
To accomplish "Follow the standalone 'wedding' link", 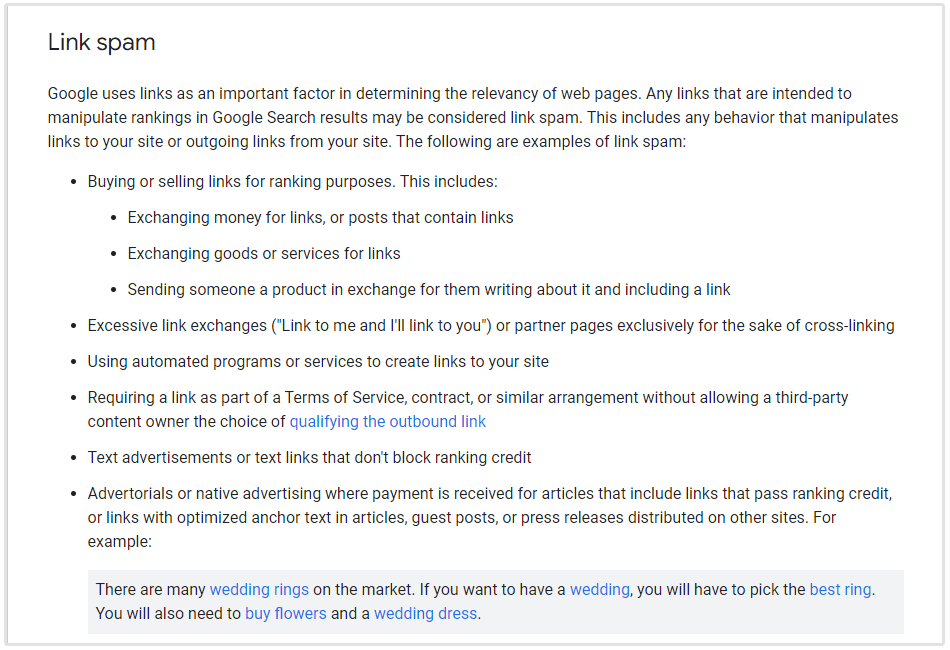I will [x=600, y=589].
